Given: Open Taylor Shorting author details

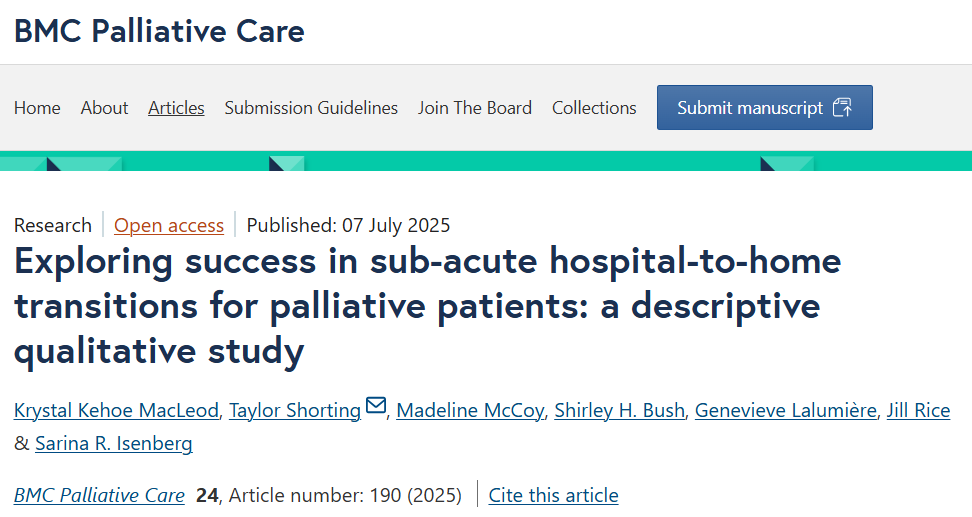Looking at the screenshot, I should [295, 410].
